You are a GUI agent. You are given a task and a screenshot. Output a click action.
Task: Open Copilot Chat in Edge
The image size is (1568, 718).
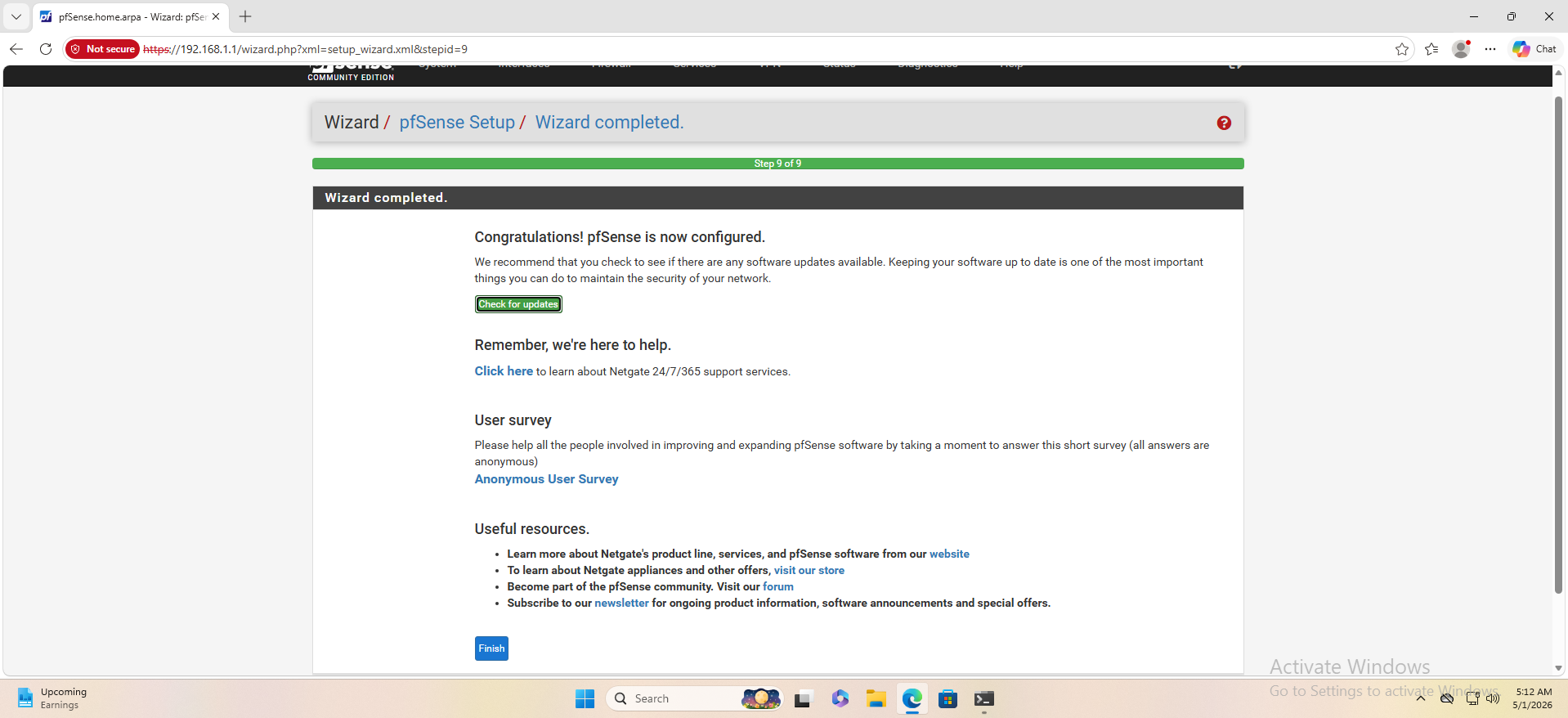tap(1534, 49)
